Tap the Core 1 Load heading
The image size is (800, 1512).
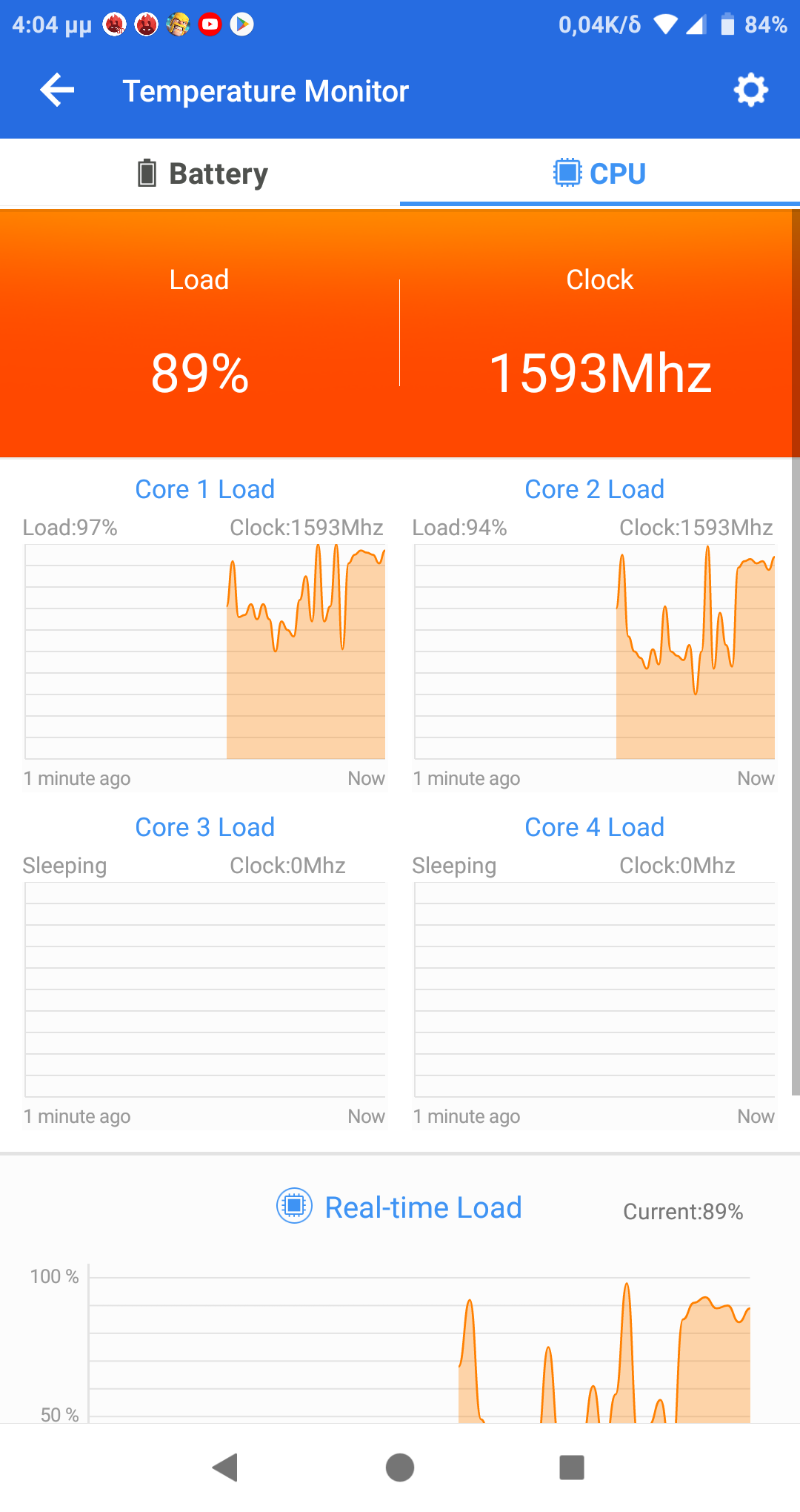[x=204, y=489]
